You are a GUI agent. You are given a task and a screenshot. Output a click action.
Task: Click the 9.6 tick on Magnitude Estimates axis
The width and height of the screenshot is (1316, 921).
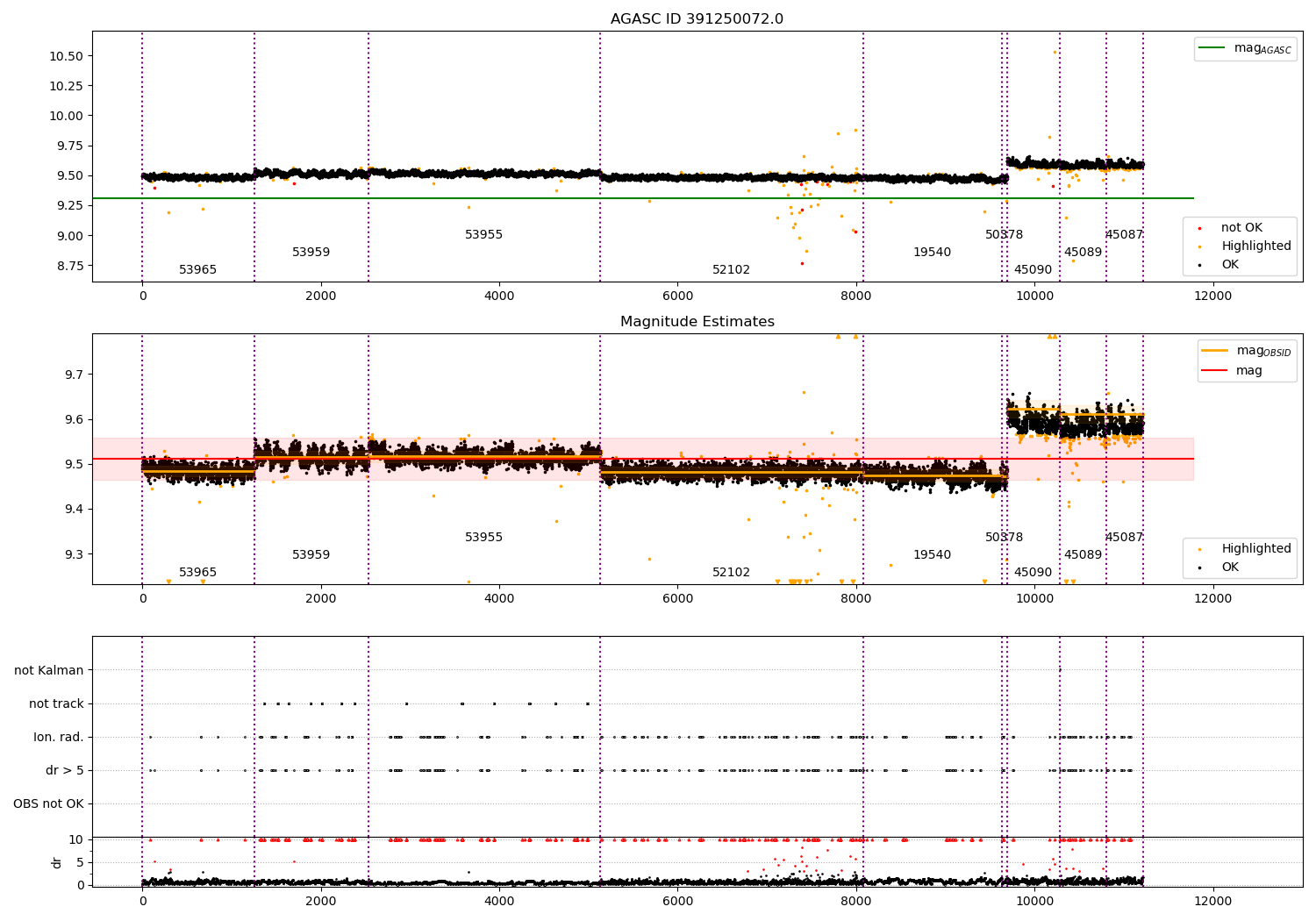coord(74,420)
